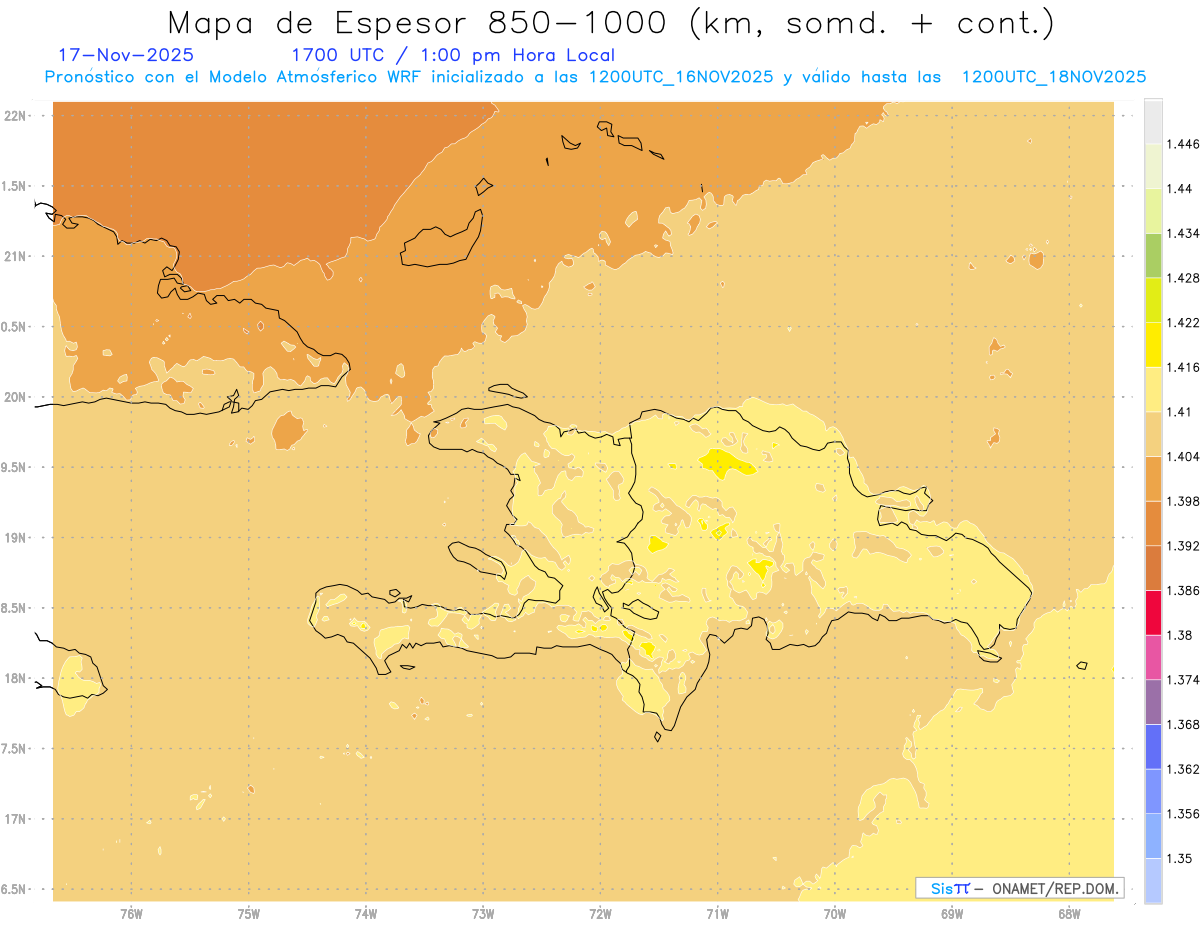This screenshot has width=1200, height=927.
Task: Click the 72W longitude label
Action: 600,913
